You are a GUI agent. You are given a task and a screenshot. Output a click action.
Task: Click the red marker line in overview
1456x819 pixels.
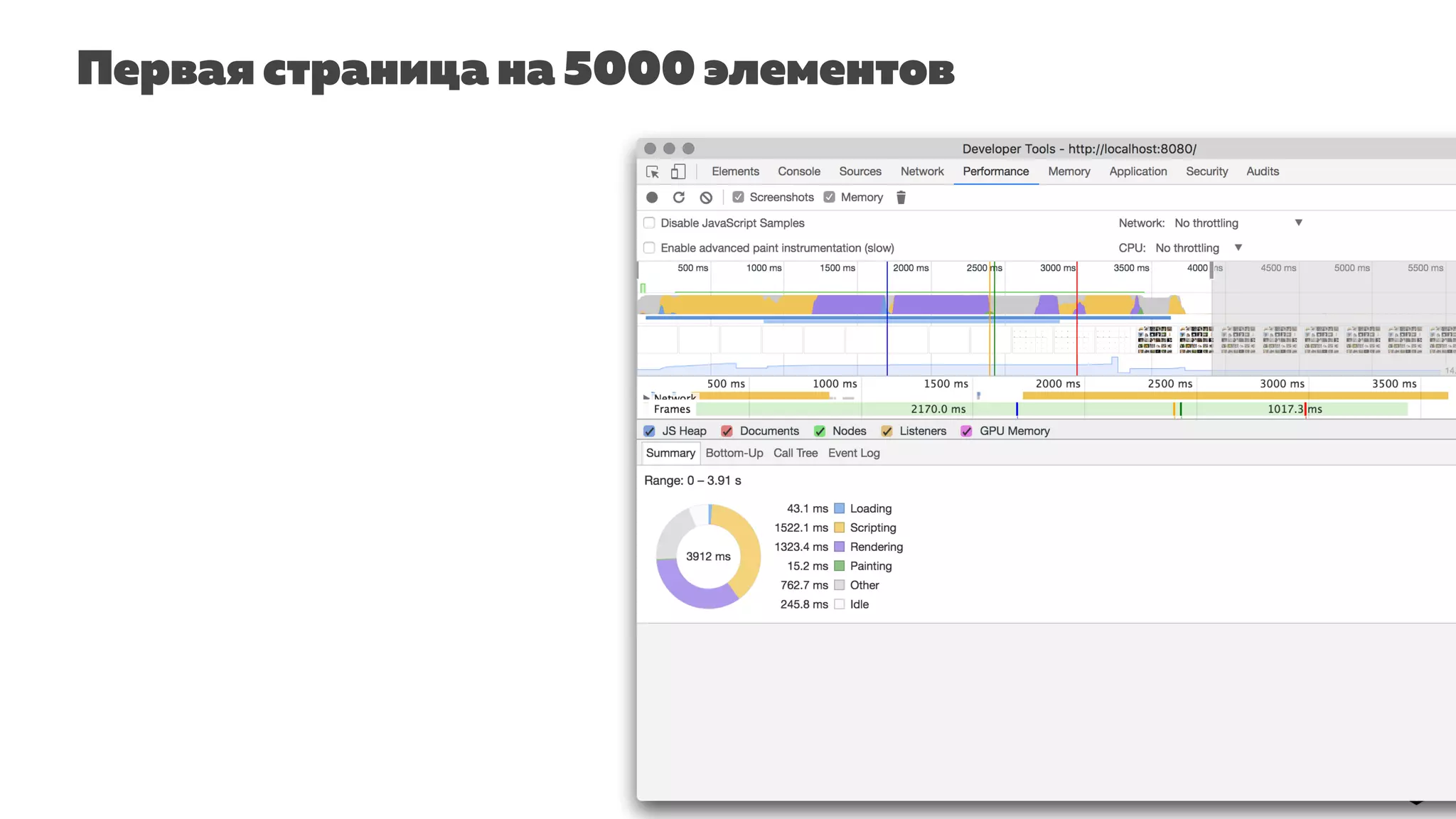pyautogui.click(x=1076, y=318)
